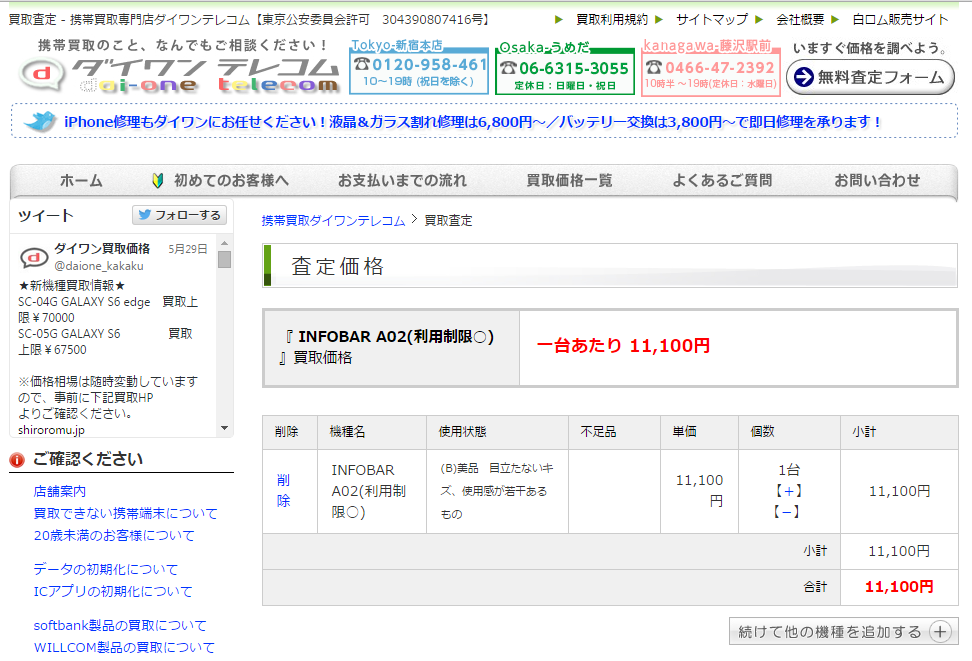Click breadcrumb link 携帯買取ダイワンテレコム
This screenshot has height=661, width=972.
[334, 221]
